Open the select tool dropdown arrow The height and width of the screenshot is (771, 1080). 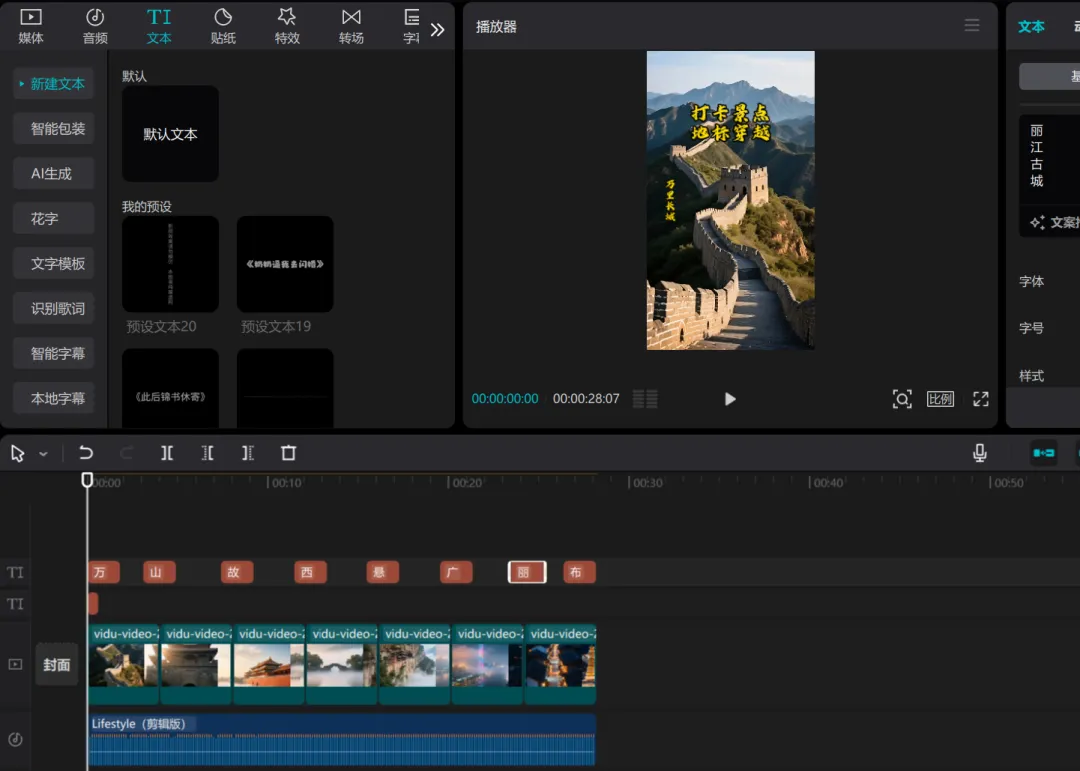pyautogui.click(x=43, y=453)
